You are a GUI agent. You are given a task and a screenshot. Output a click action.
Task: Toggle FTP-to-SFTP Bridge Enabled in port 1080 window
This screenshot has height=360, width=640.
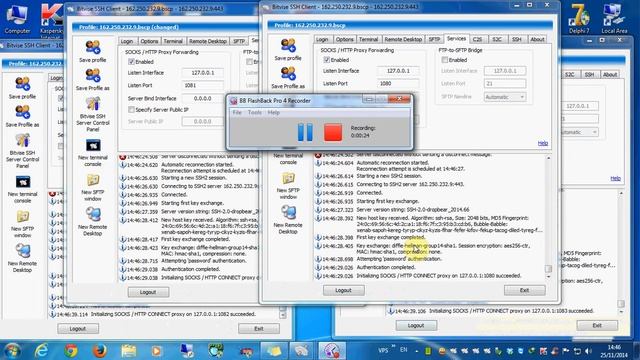tap(445, 60)
